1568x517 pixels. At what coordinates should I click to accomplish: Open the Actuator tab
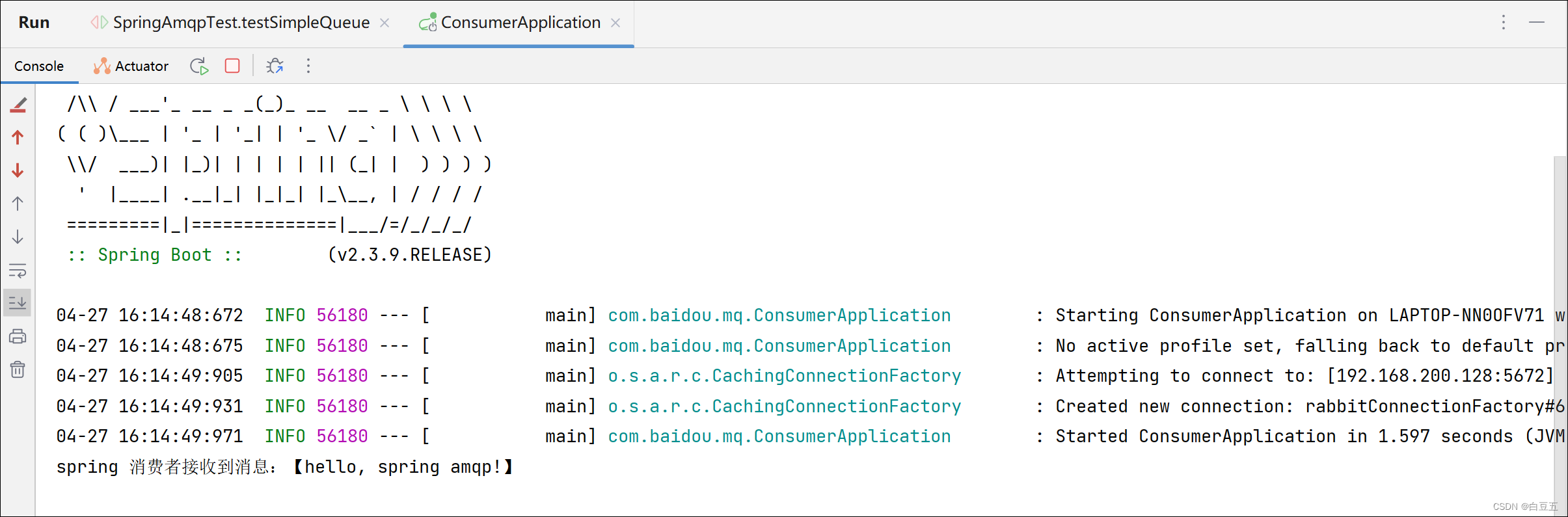pos(131,66)
